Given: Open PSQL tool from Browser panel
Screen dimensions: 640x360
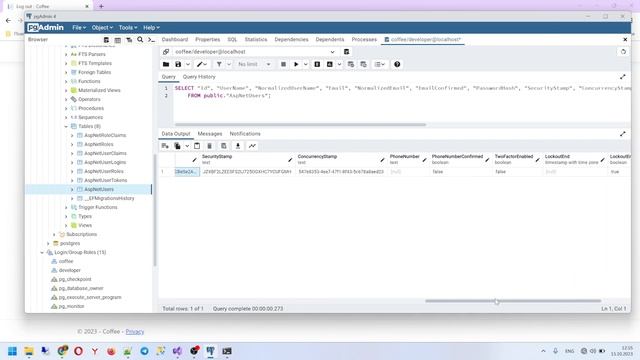Looking at the screenshot, I should point(151,40).
